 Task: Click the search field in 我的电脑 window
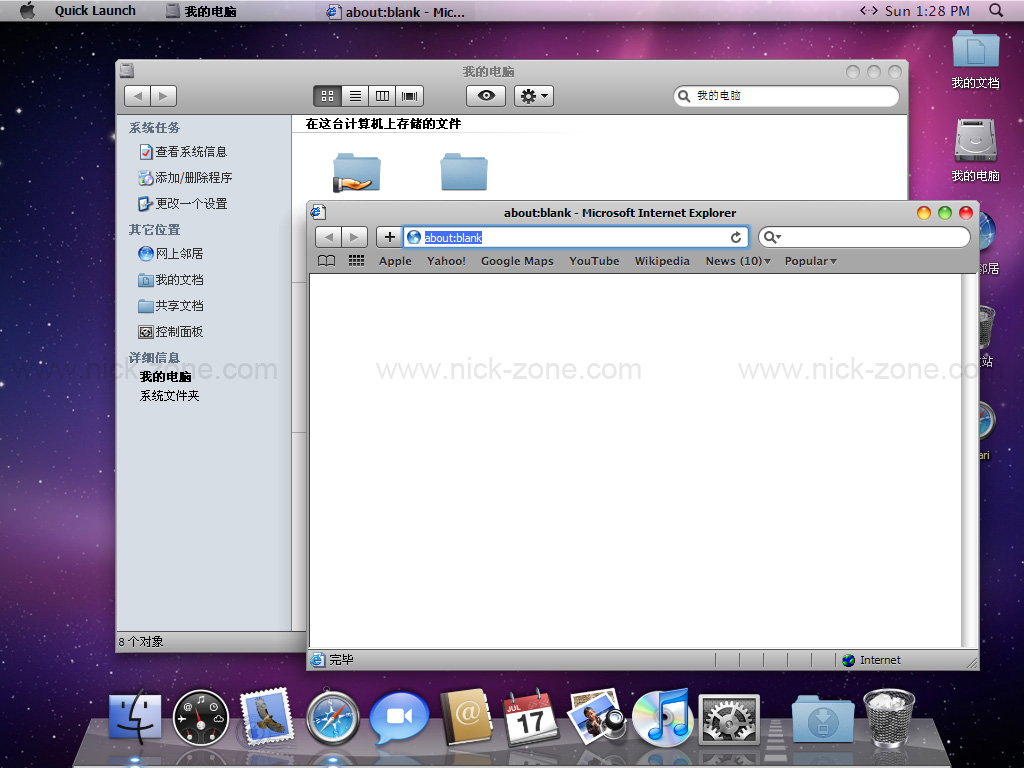pyautogui.click(x=786, y=96)
